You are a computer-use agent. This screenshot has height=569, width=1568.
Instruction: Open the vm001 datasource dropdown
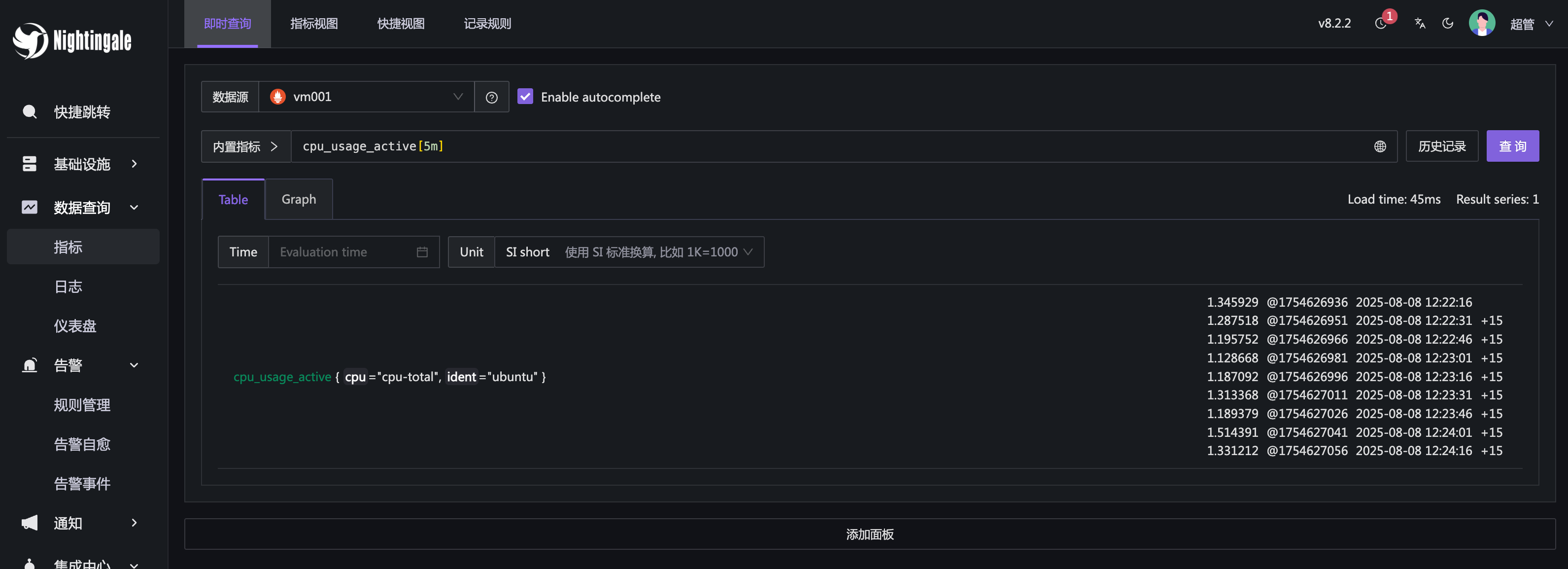coord(366,97)
